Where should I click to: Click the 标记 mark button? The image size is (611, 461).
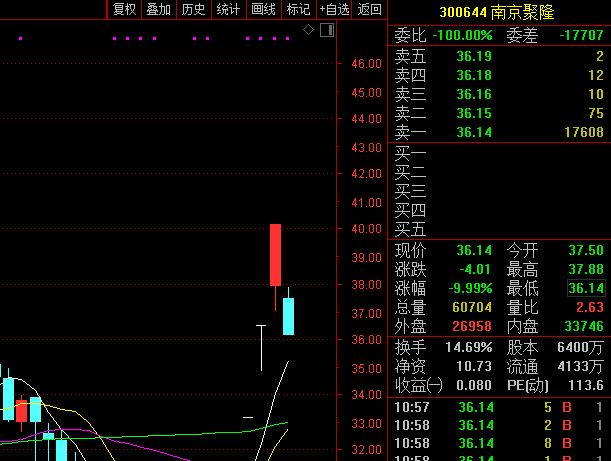click(298, 9)
